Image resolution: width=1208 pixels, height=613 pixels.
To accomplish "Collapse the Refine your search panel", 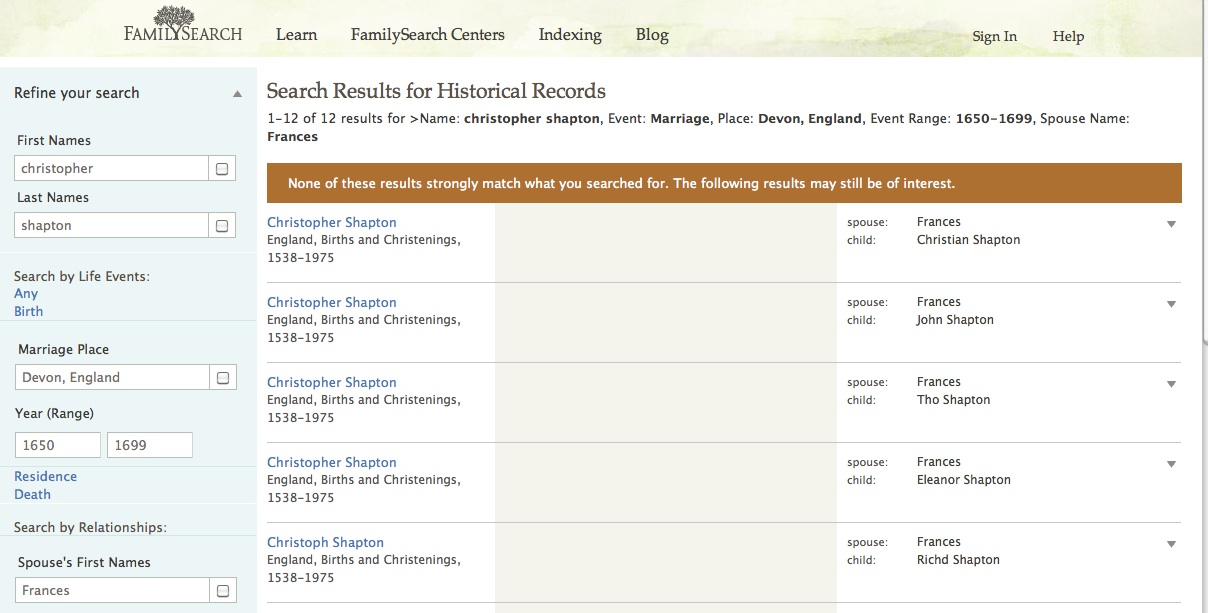I will 237,94.
